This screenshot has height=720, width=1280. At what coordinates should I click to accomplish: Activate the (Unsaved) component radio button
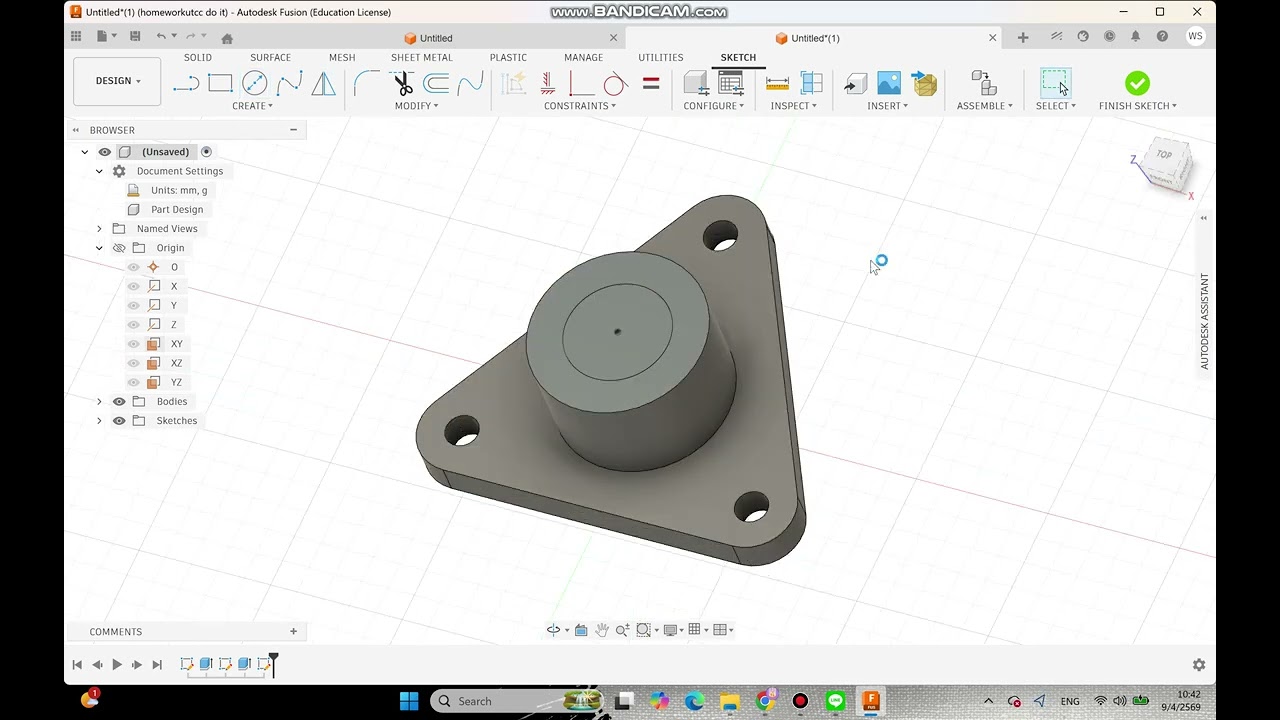coord(206,152)
